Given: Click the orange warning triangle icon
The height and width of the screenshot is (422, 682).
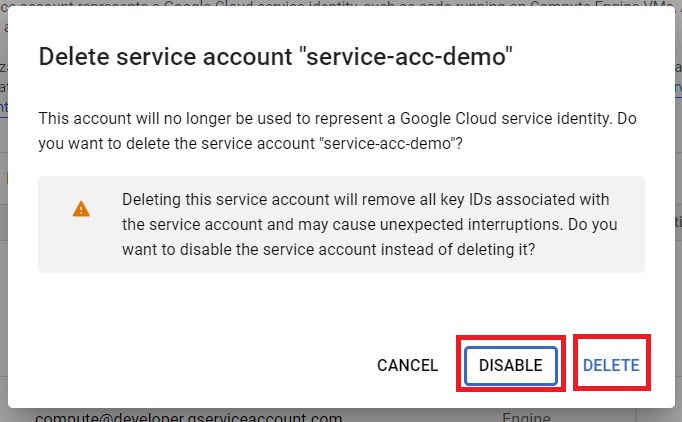Looking at the screenshot, I should (81, 209).
